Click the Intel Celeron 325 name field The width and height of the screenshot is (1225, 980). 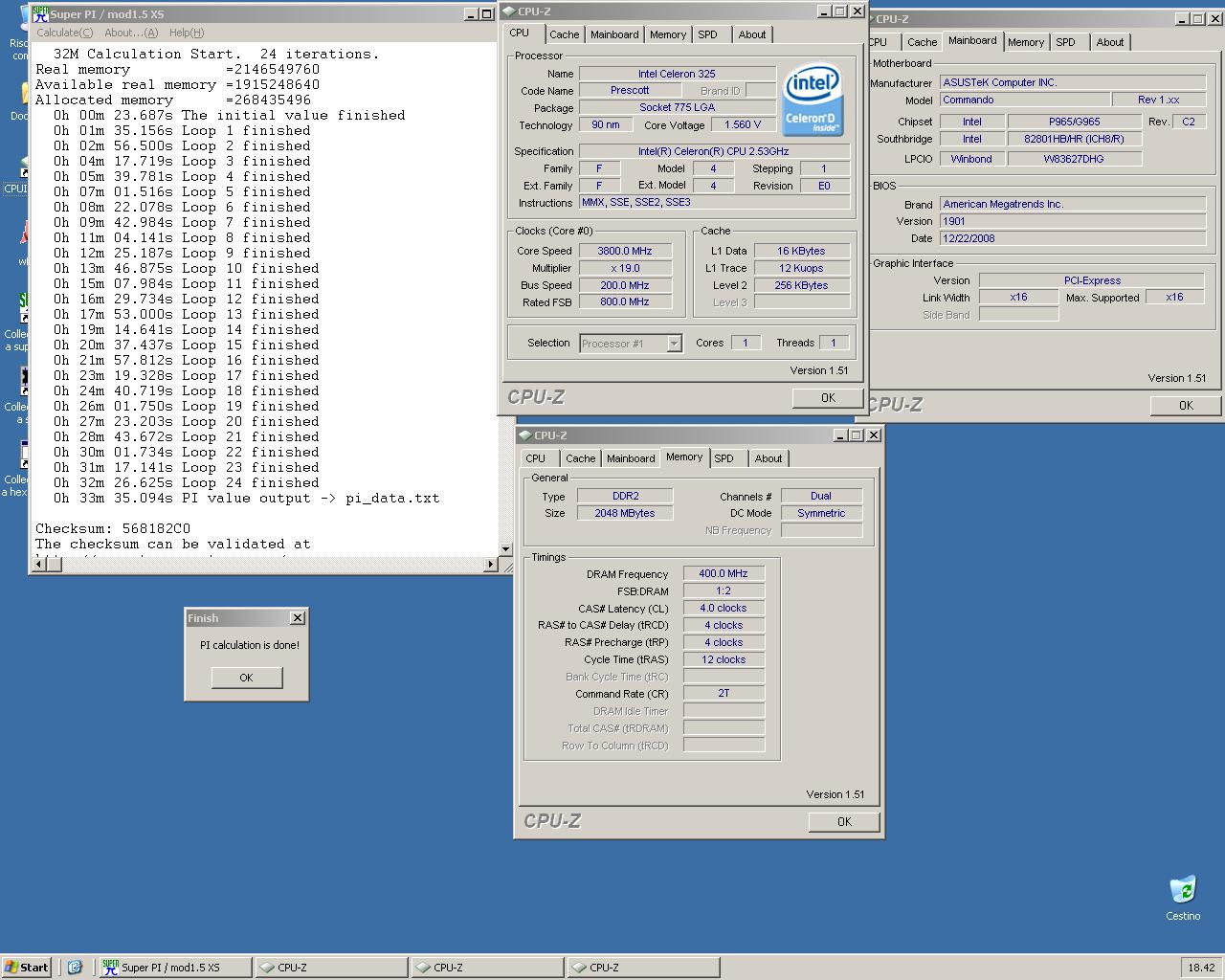[x=678, y=74]
